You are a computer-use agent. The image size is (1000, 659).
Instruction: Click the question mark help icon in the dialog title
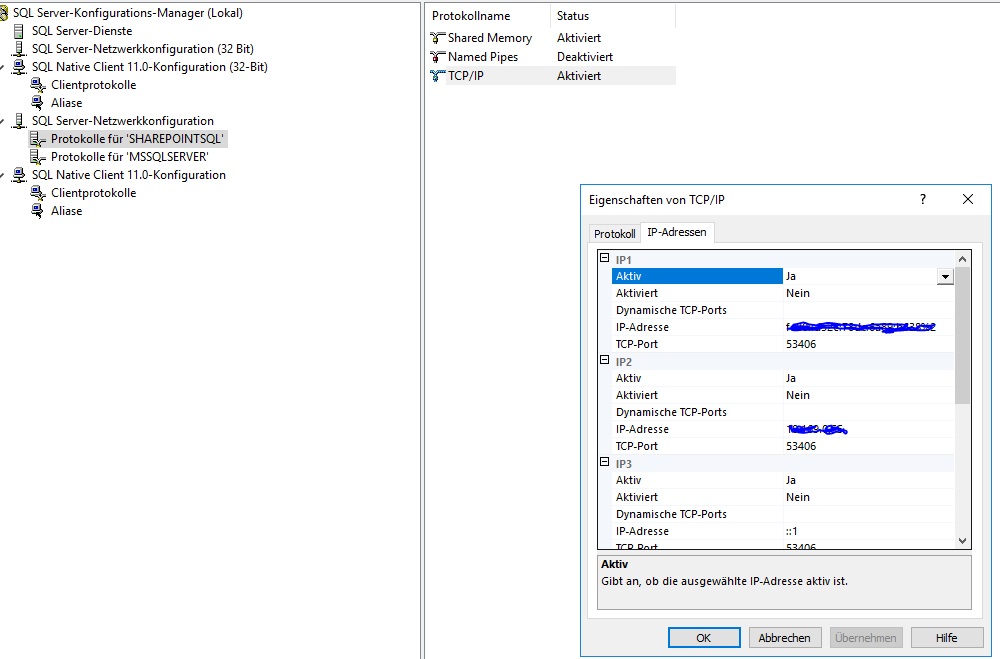(923, 199)
